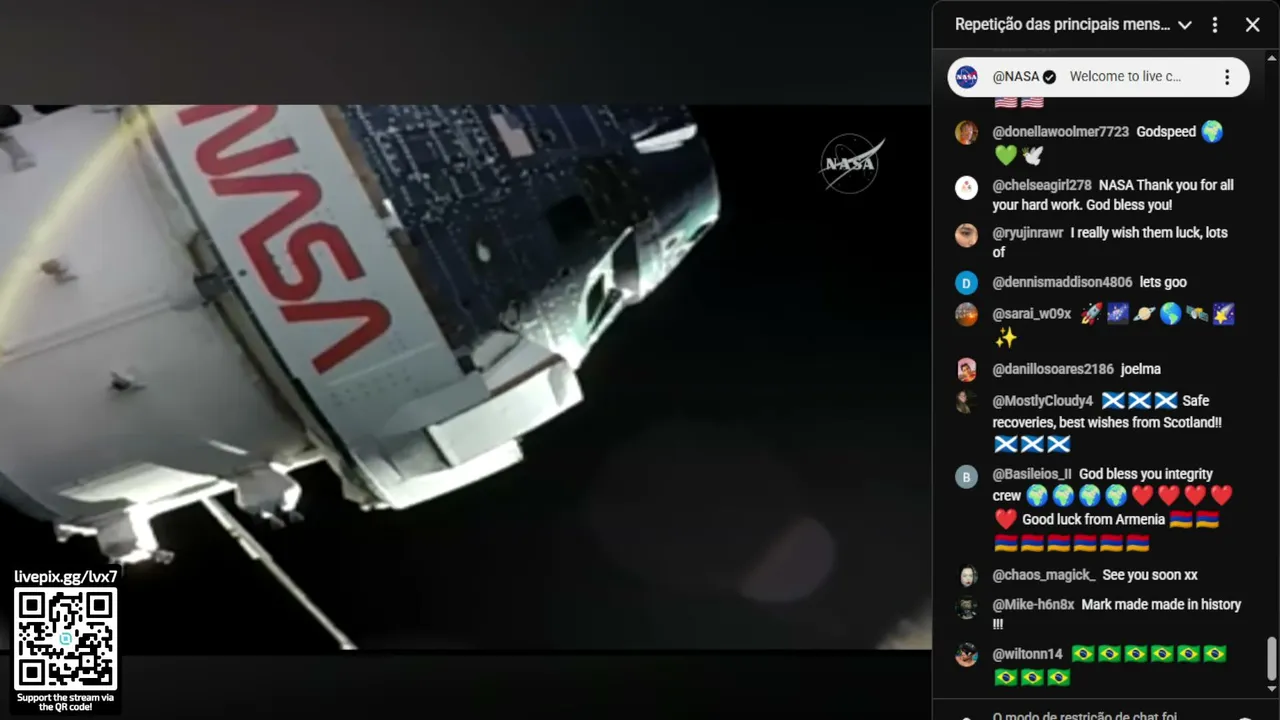Screen dimensions: 1280x720
Task: Select username @MostlyCloudy4 in chat
Action: click(x=1043, y=401)
